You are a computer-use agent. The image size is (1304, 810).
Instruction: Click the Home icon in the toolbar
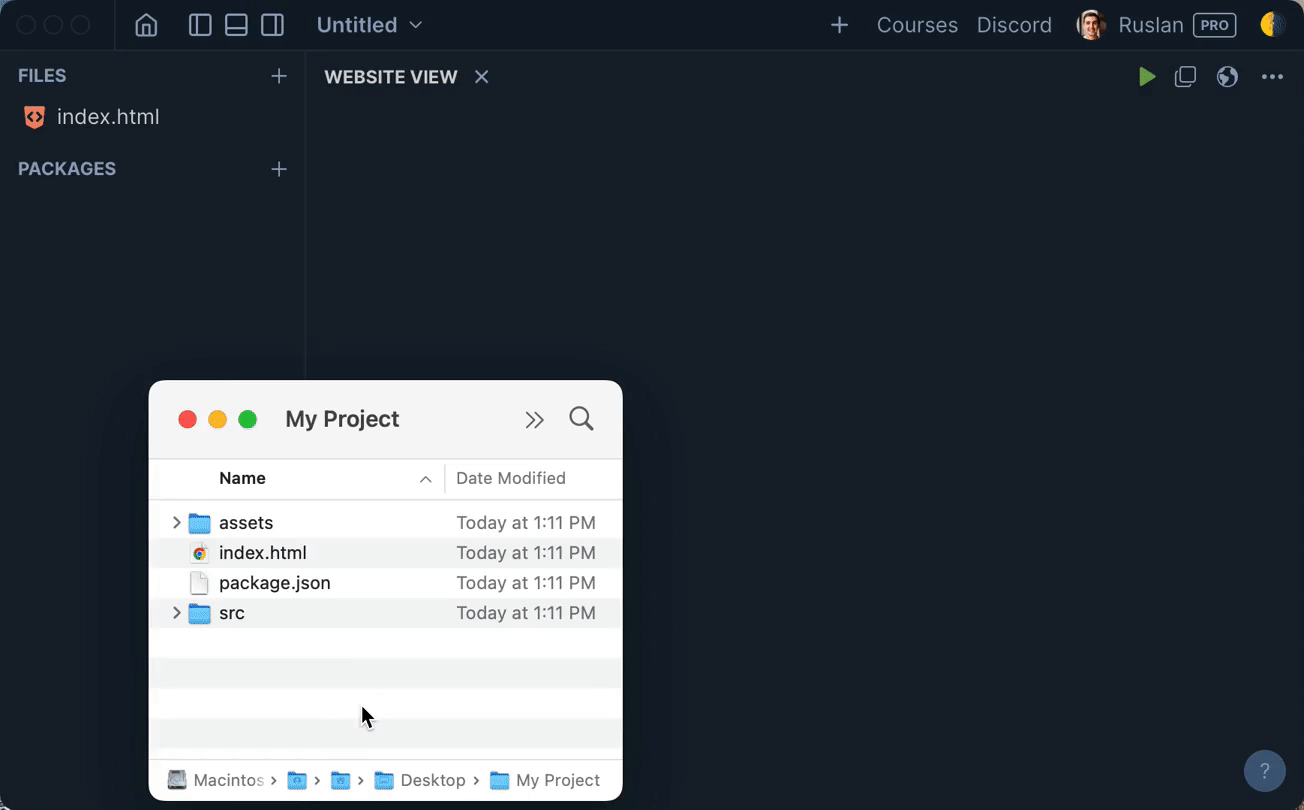[146, 25]
